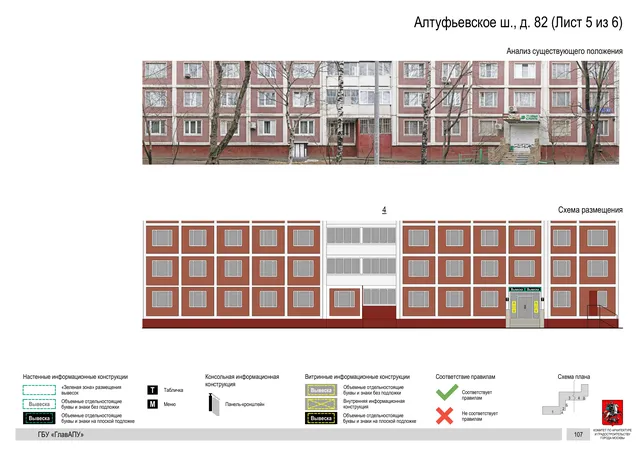Click the Moscow coat of arms emblem

tap(612, 413)
